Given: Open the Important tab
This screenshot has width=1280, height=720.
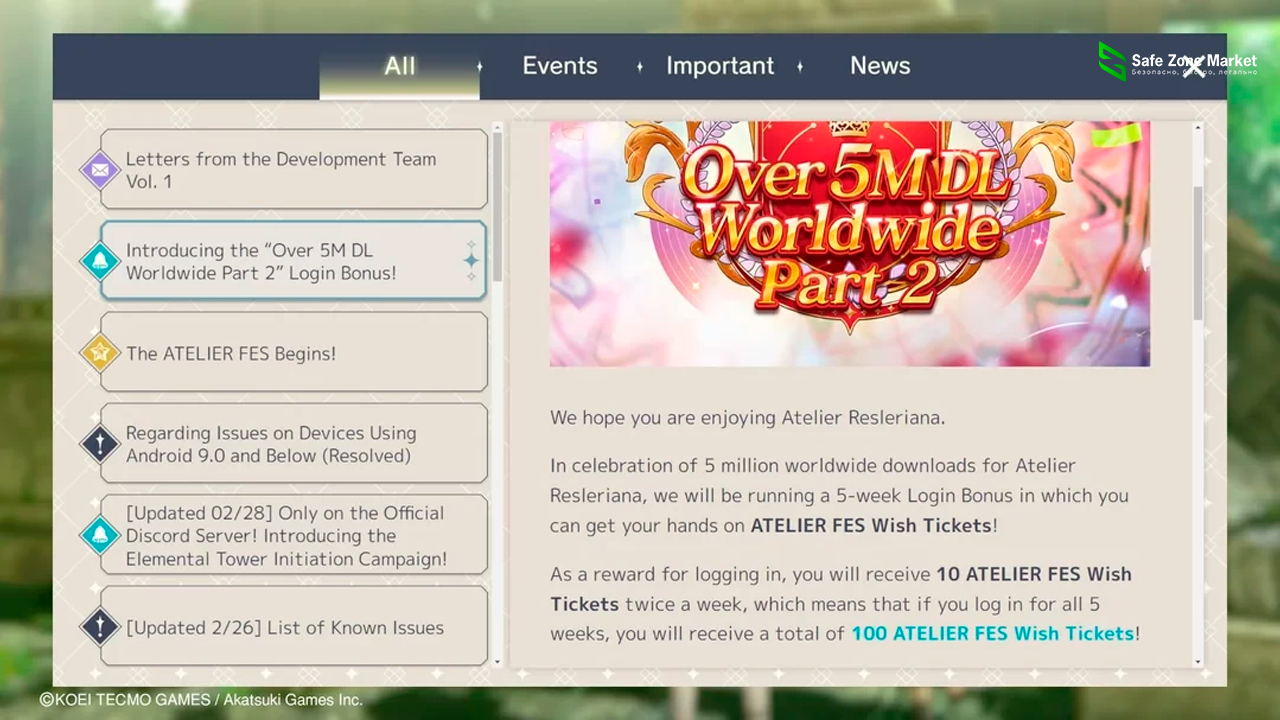Looking at the screenshot, I should [719, 66].
